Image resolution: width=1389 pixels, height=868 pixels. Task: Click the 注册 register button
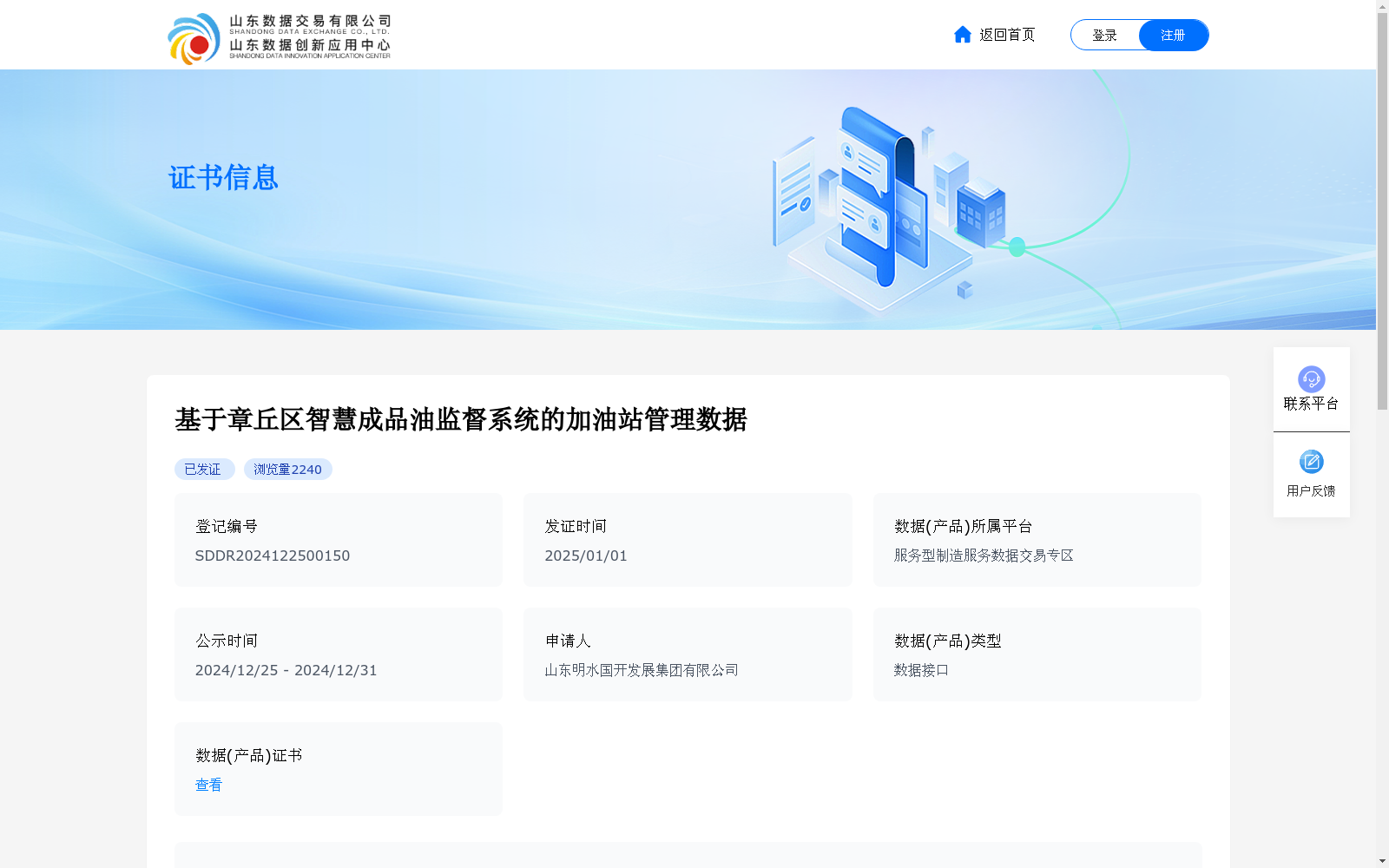(x=1174, y=35)
